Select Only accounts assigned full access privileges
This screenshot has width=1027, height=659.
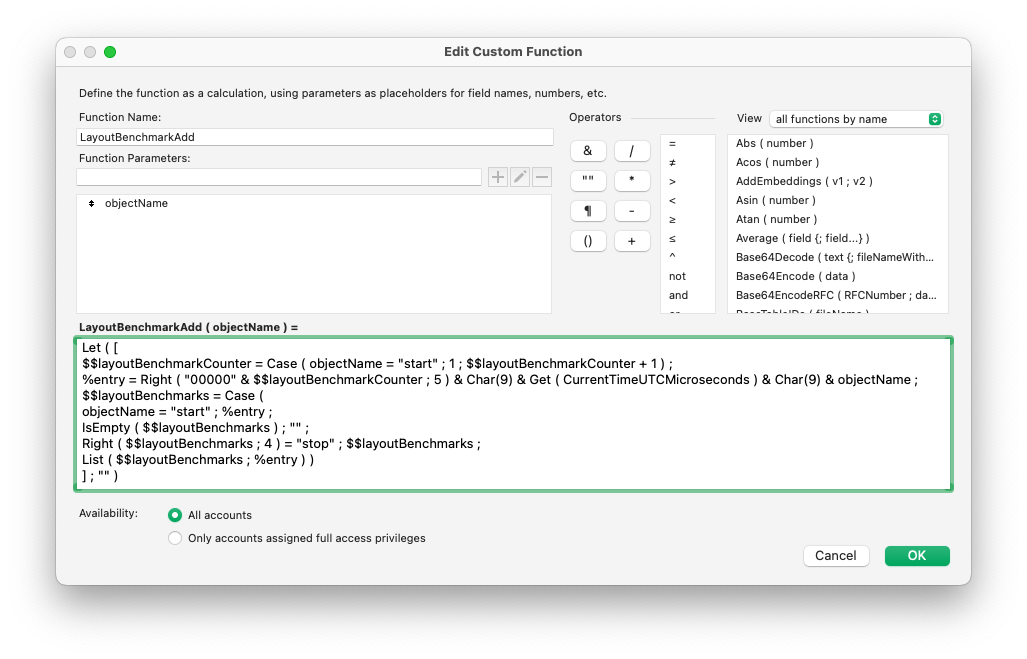[176, 538]
